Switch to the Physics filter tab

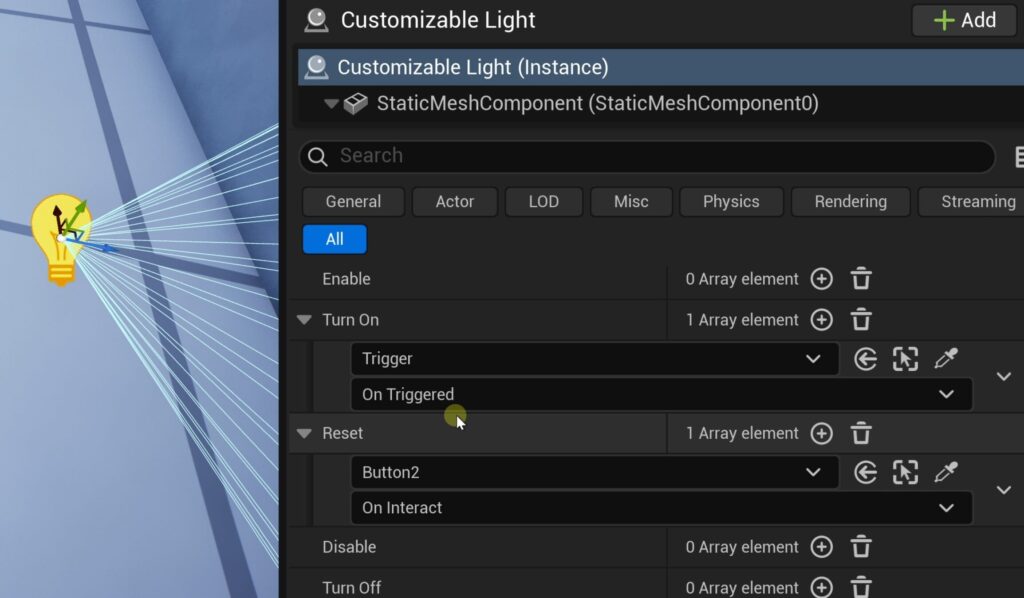click(x=731, y=201)
